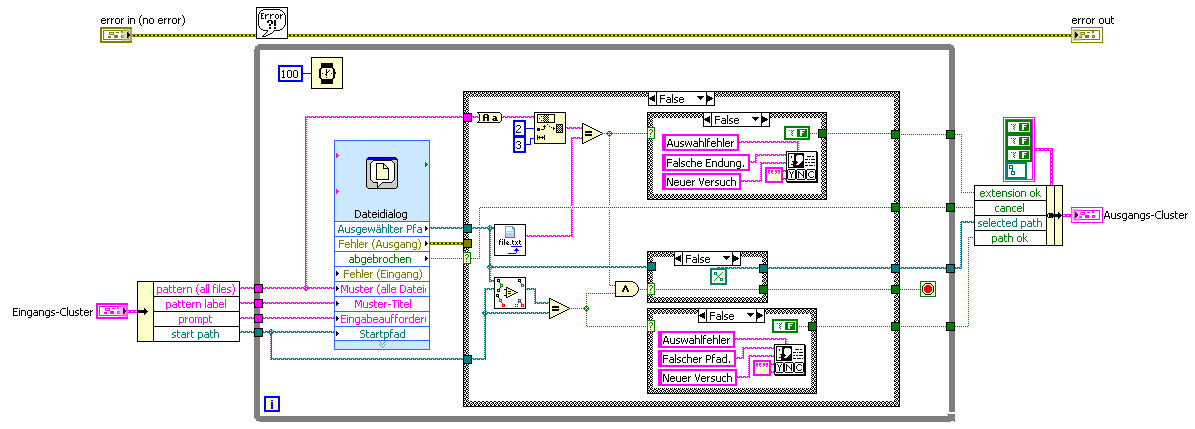
Task: Select empty string constant near Falsche Endung. dialog
Action: coord(774,174)
